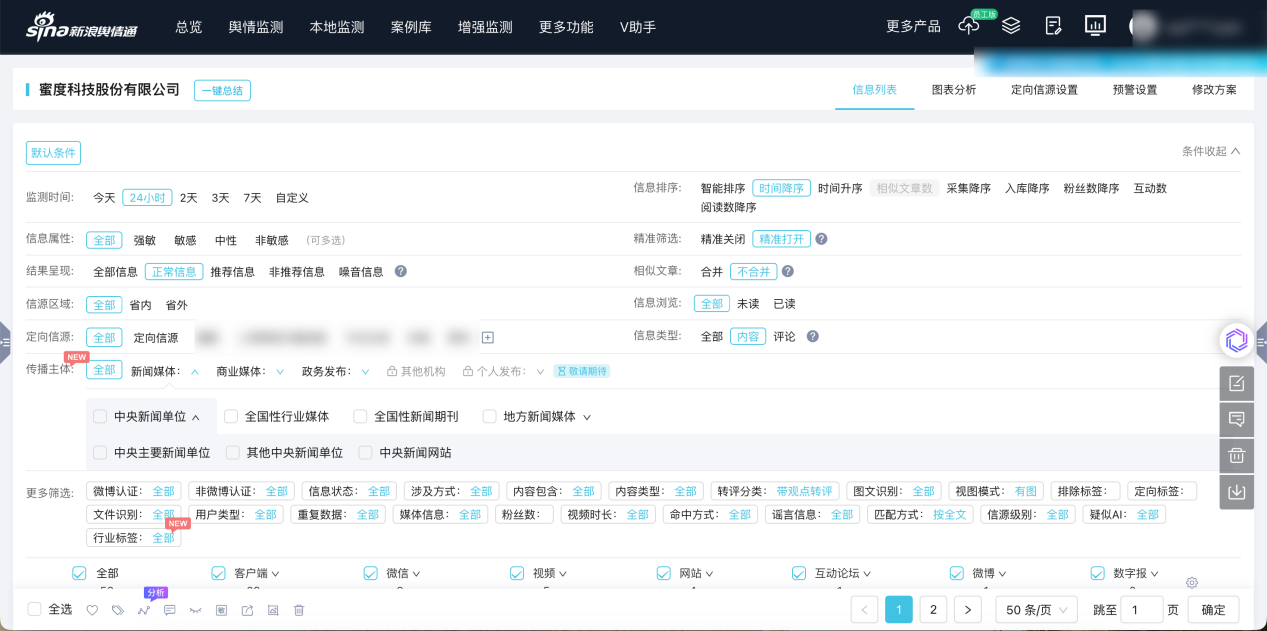Click the purple hexagon AI assistant icon

(1237, 341)
